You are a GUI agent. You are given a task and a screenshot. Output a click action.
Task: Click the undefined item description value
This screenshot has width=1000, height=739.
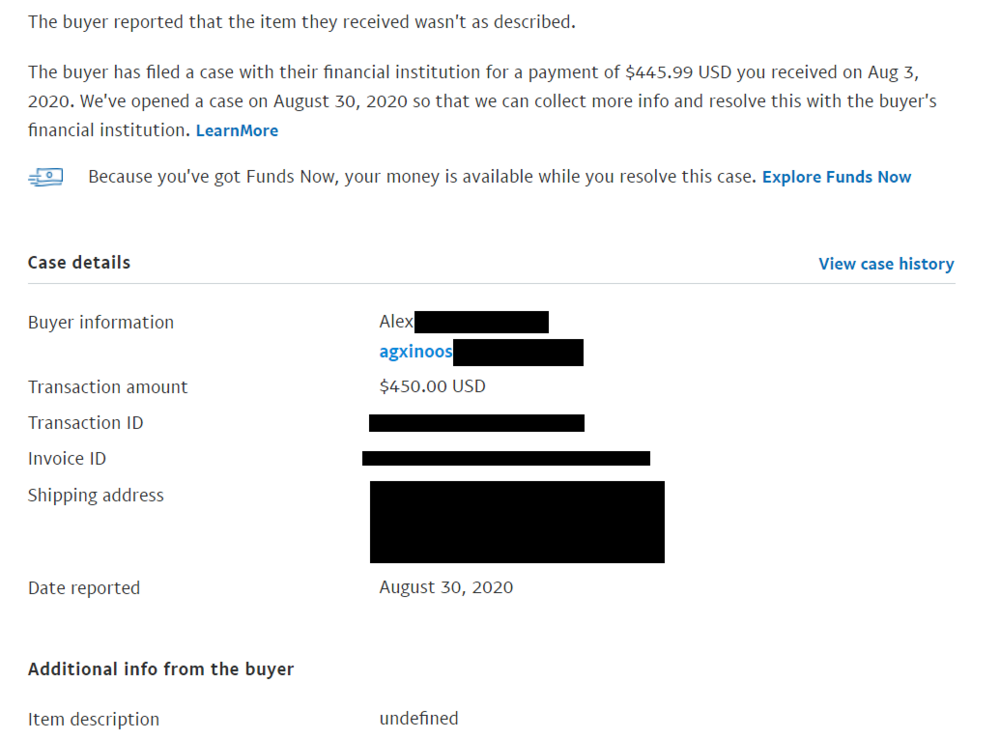click(x=418, y=719)
